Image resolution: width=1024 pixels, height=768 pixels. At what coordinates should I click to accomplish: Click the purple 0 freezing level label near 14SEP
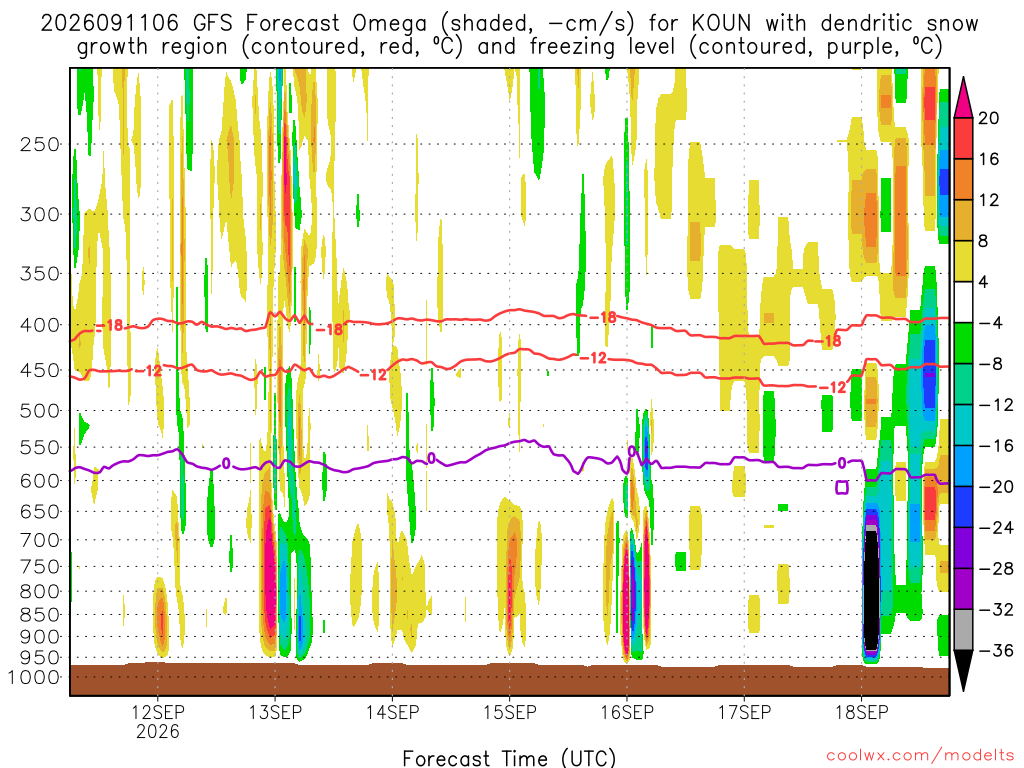[x=431, y=458]
